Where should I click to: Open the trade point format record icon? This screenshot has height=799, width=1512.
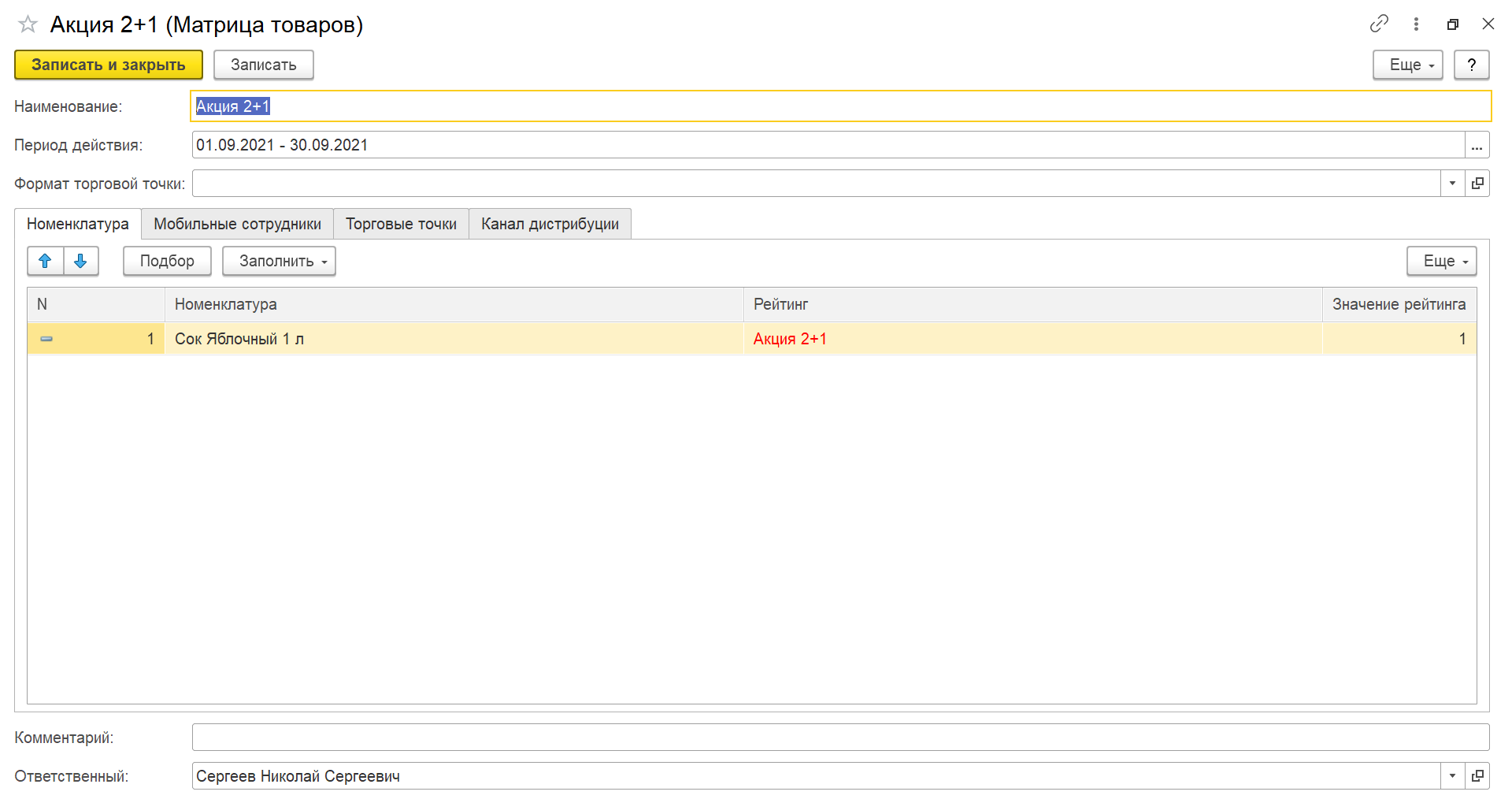pyautogui.click(x=1477, y=184)
